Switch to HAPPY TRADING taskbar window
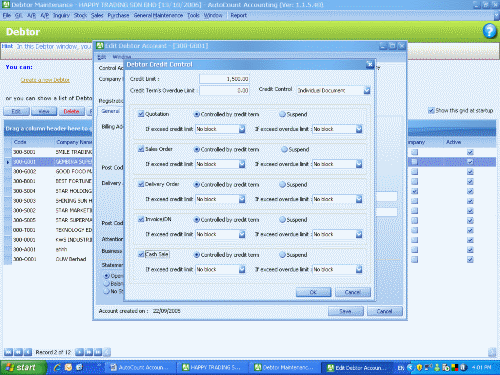 (x=212, y=368)
